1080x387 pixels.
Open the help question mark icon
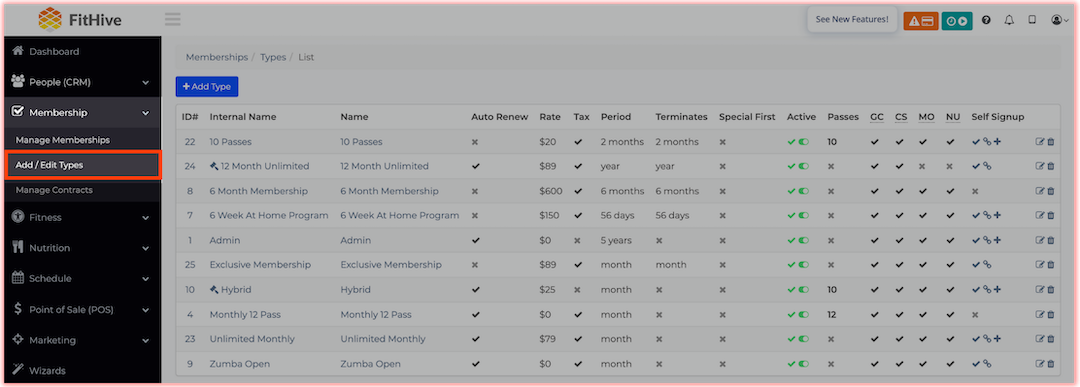click(986, 21)
